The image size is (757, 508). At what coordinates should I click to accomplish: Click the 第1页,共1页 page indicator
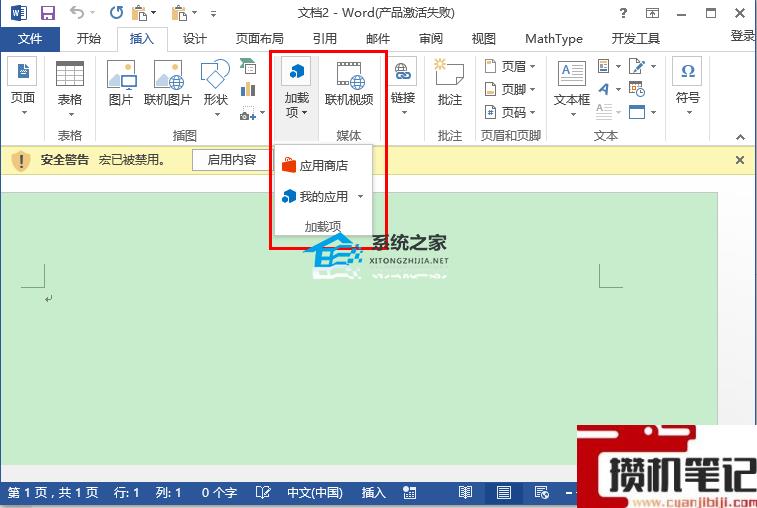[53, 493]
